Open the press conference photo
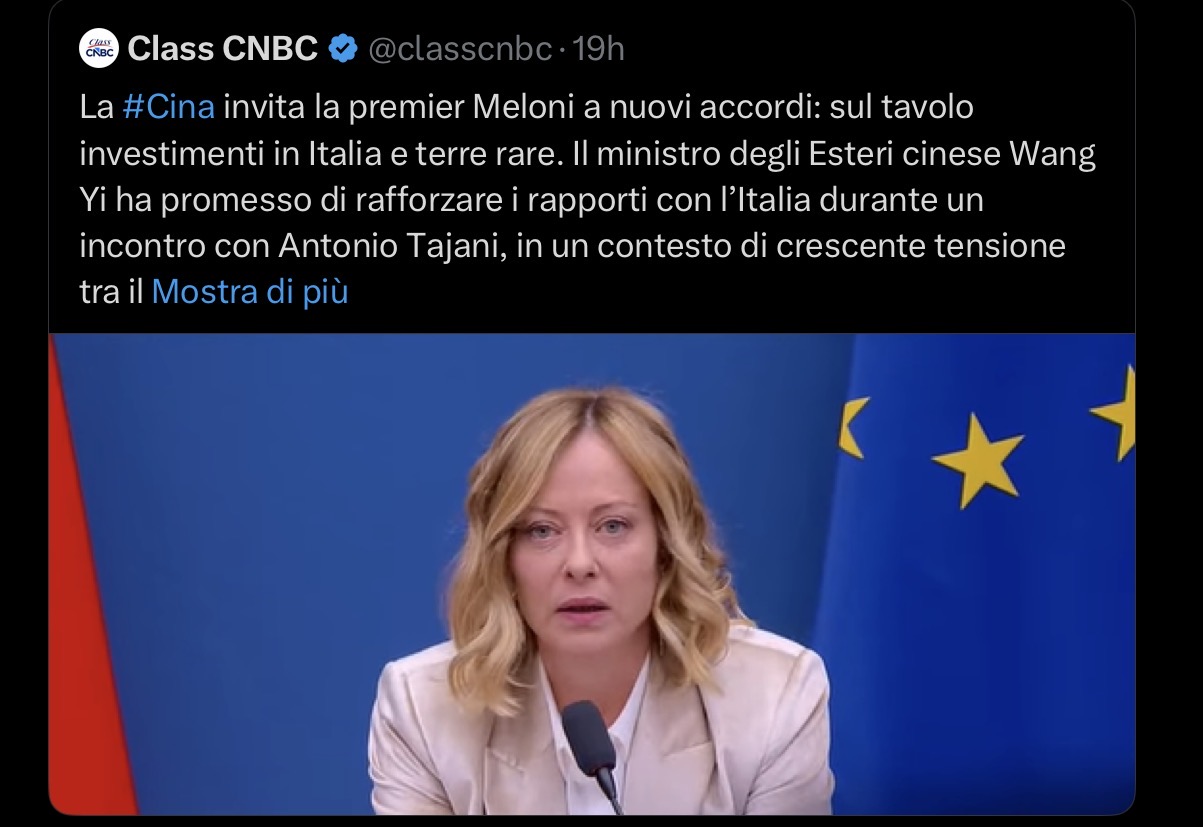Image resolution: width=1203 pixels, height=827 pixels. pos(592,574)
